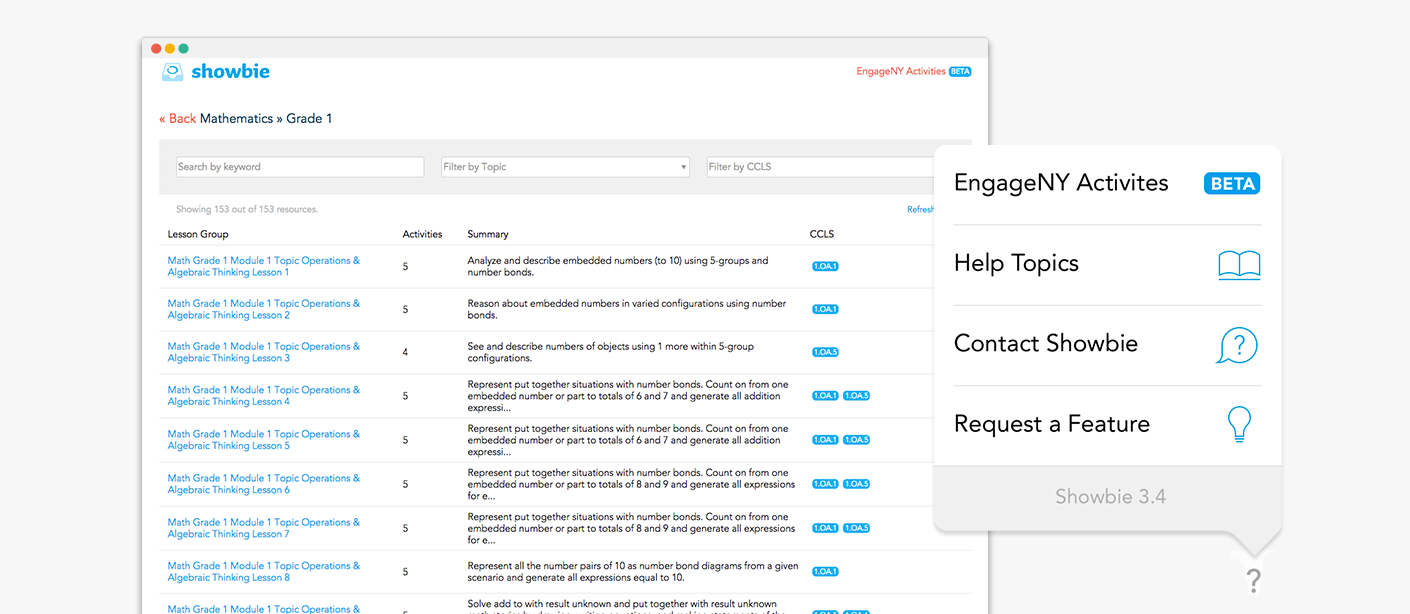This screenshot has width=1410, height=614.
Task: Click the Showbie logo icon
Action: point(173,72)
